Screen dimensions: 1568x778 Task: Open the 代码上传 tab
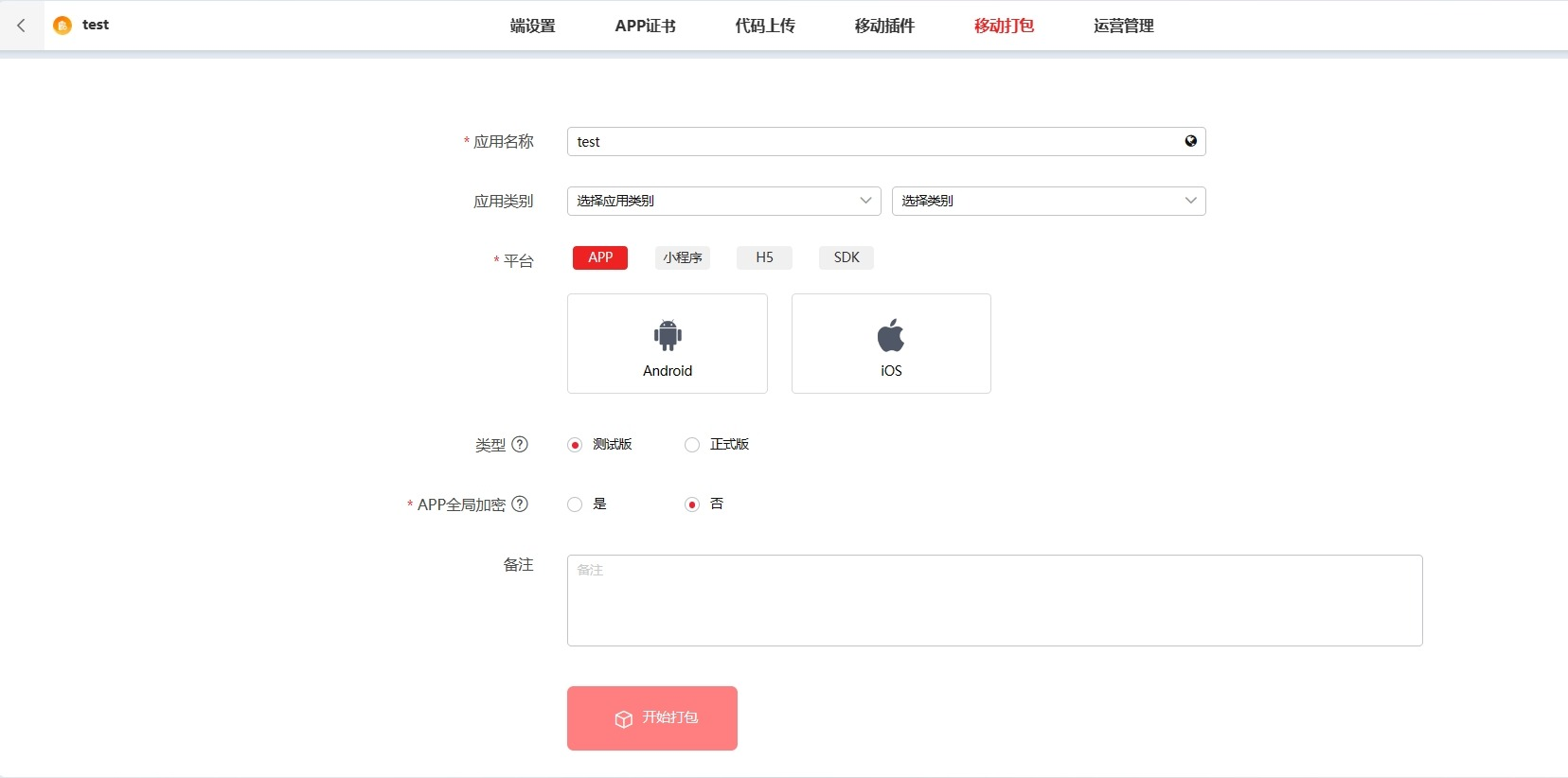(x=765, y=26)
